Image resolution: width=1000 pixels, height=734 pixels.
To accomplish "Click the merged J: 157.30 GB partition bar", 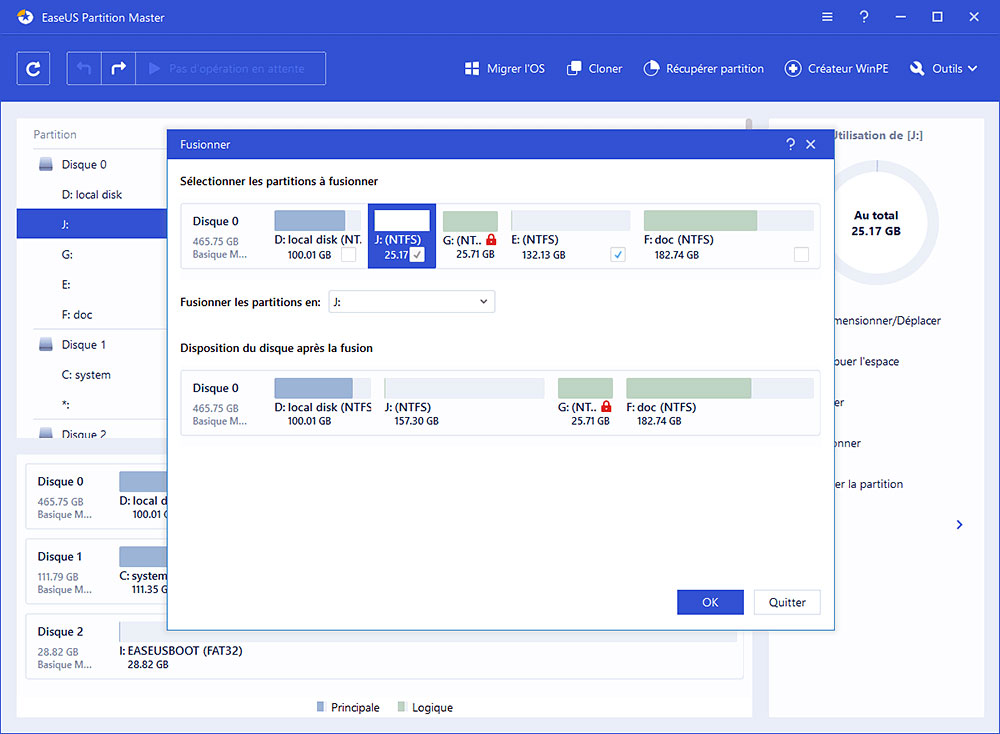I will tap(464, 388).
